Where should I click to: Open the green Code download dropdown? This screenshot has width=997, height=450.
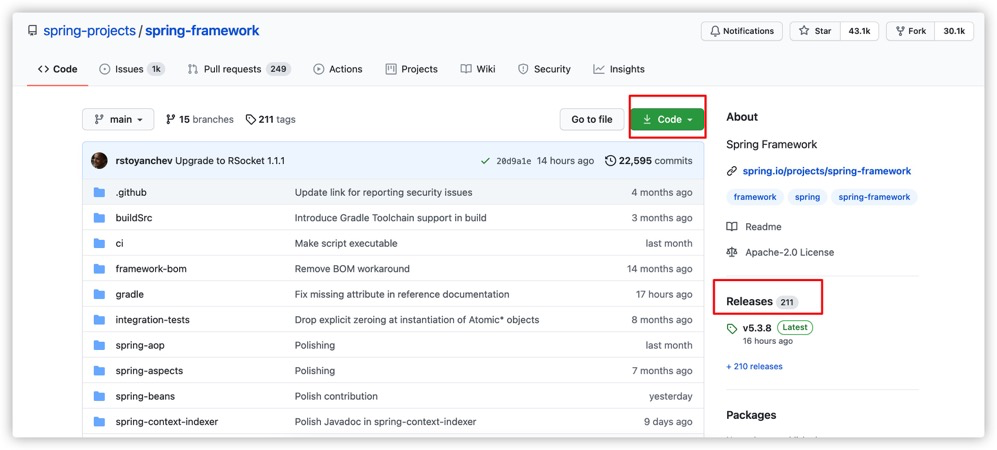click(x=667, y=119)
